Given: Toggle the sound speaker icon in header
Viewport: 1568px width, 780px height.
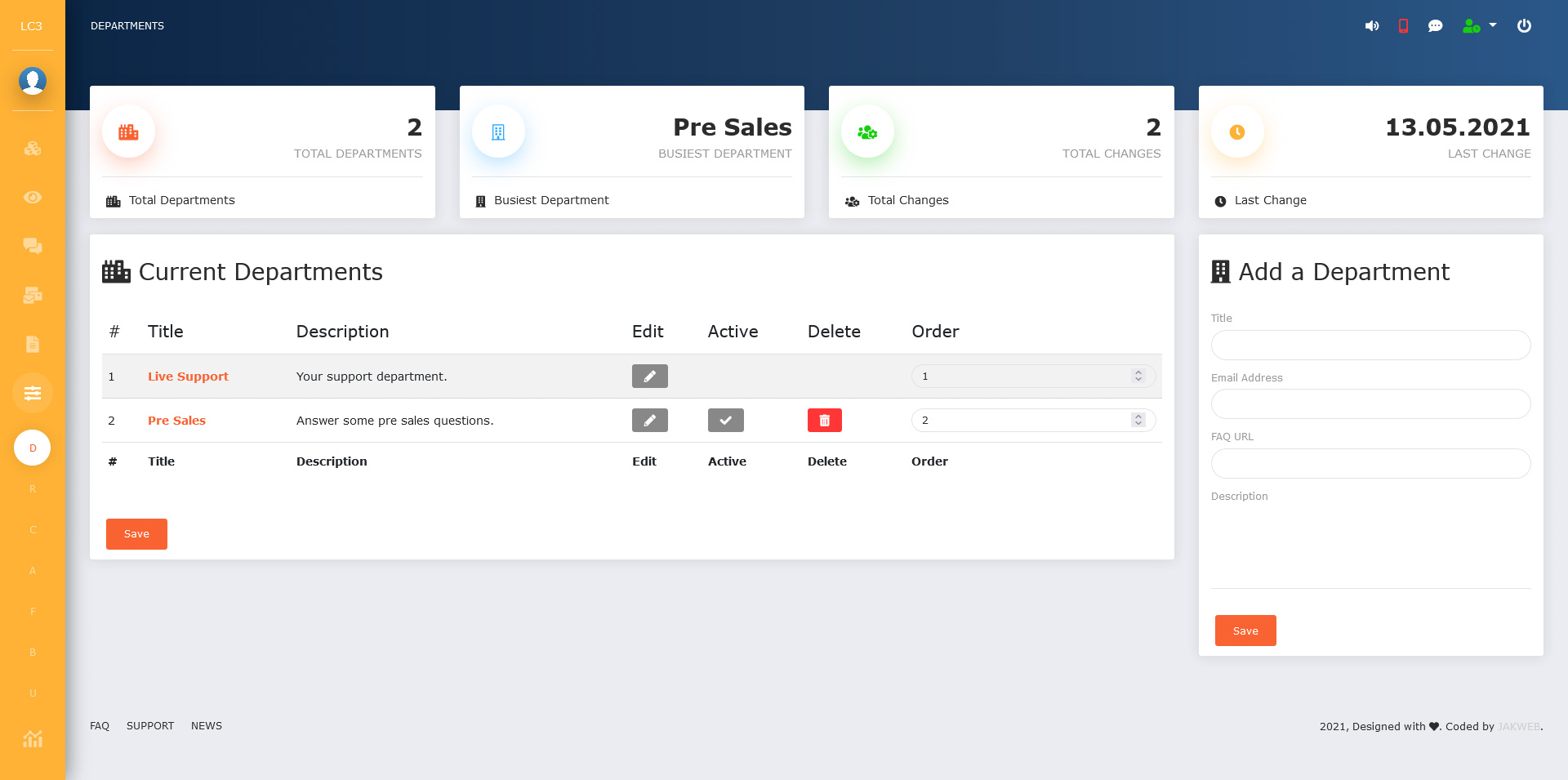Looking at the screenshot, I should (x=1372, y=26).
